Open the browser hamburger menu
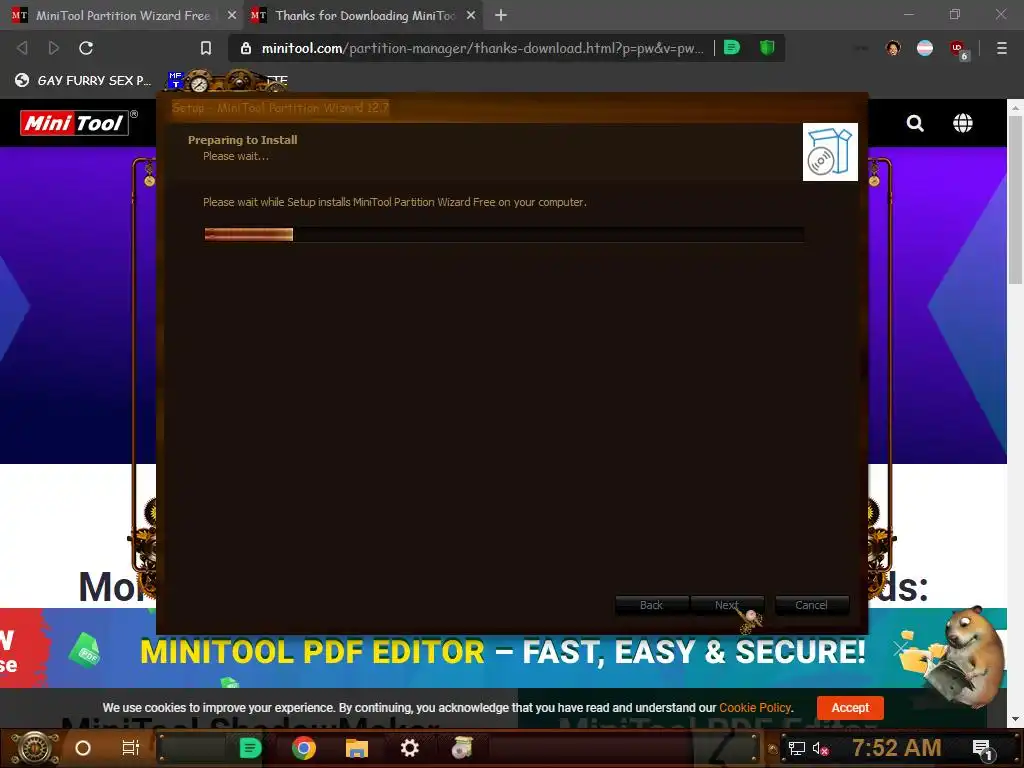Image resolution: width=1024 pixels, height=768 pixels. pos(1002,48)
